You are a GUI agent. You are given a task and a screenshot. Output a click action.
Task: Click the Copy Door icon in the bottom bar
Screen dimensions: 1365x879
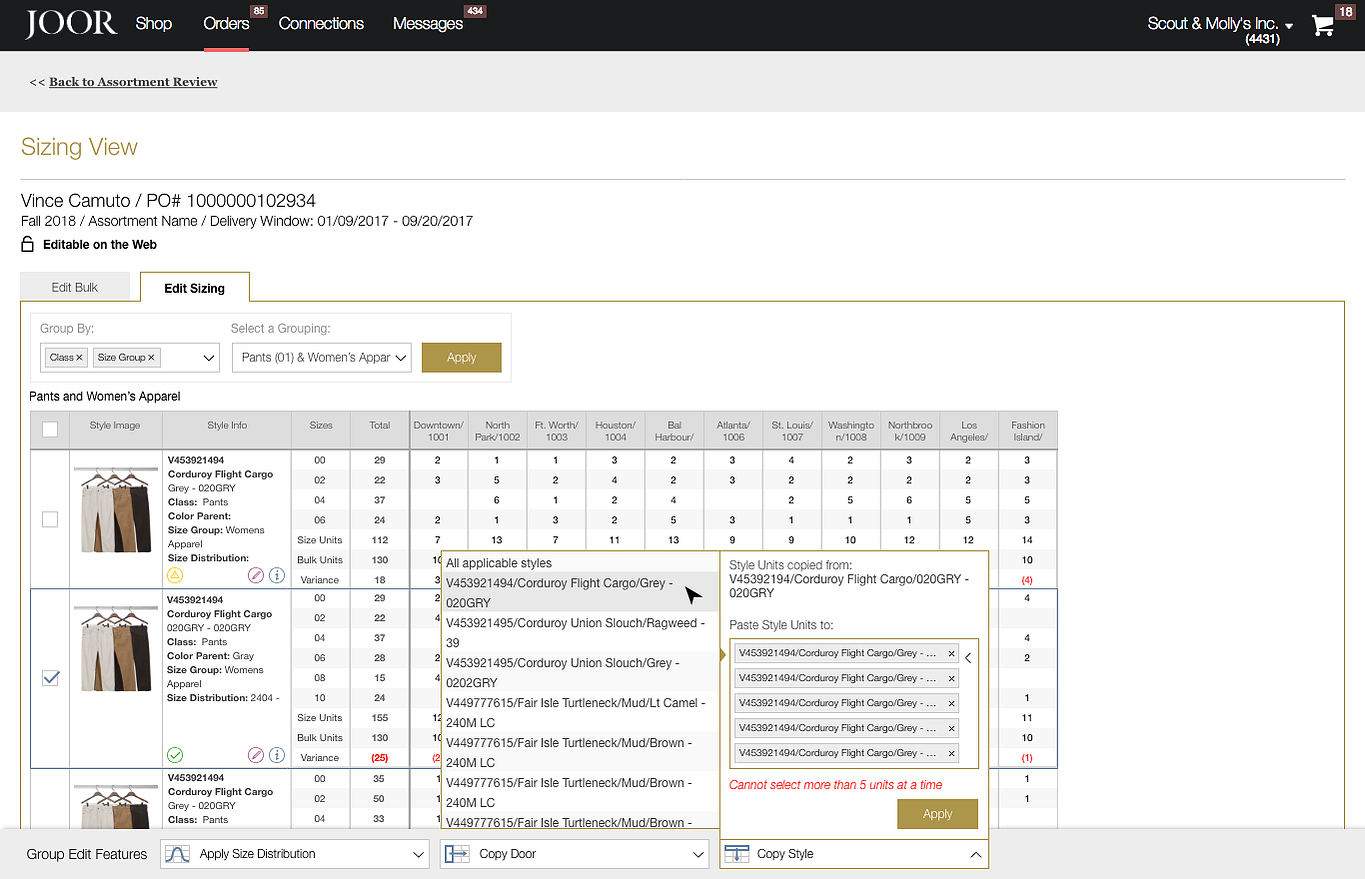457,854
